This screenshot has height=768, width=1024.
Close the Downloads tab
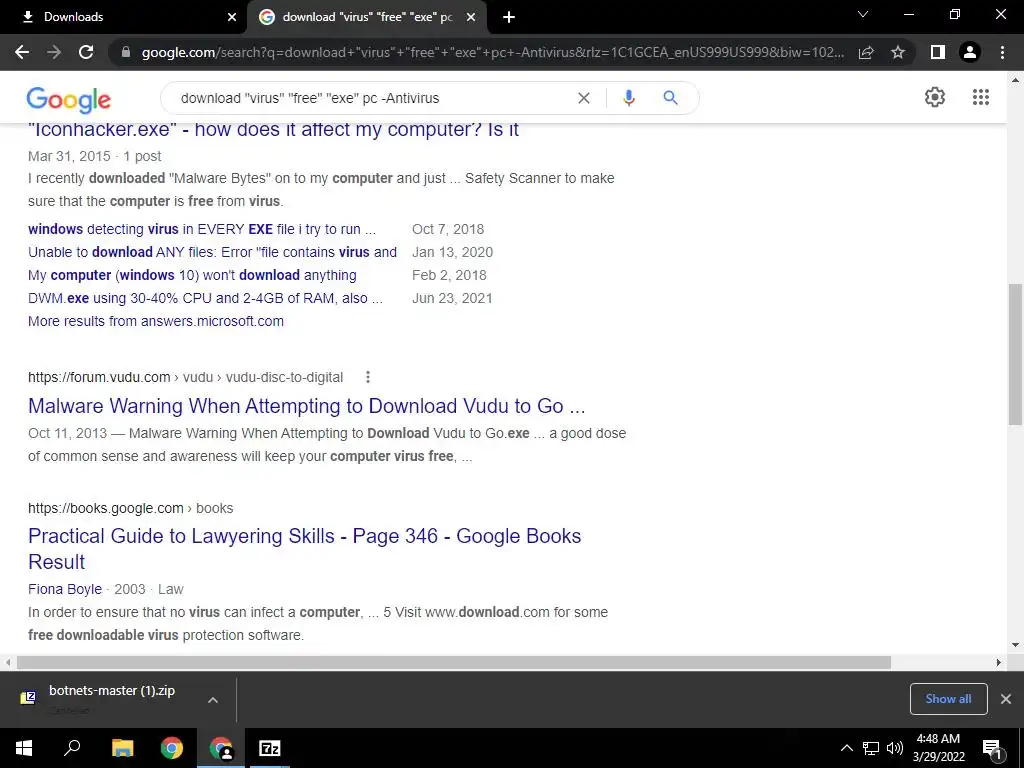tap(231, 17)
